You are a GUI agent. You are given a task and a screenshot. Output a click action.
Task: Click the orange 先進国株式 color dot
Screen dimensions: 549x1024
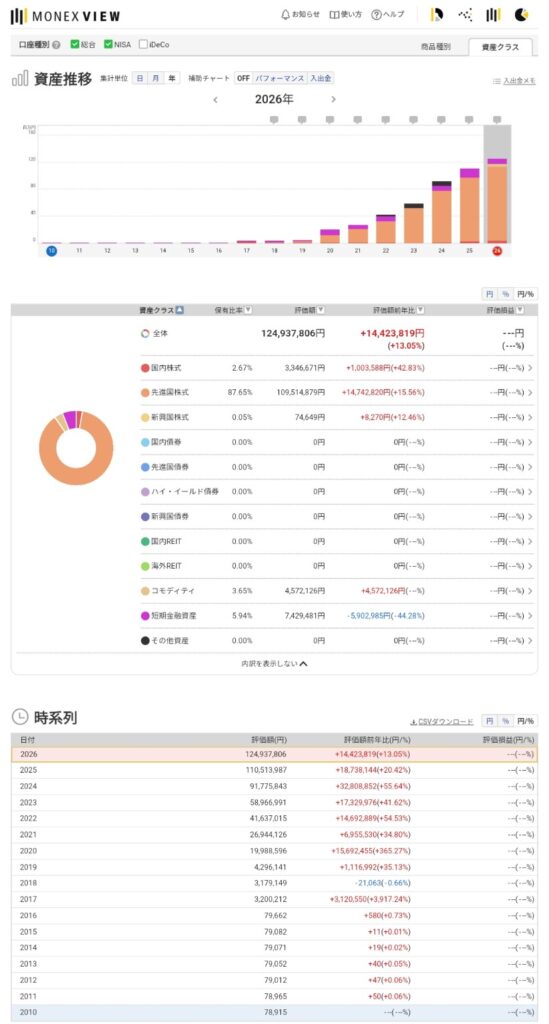coord(145,392)
